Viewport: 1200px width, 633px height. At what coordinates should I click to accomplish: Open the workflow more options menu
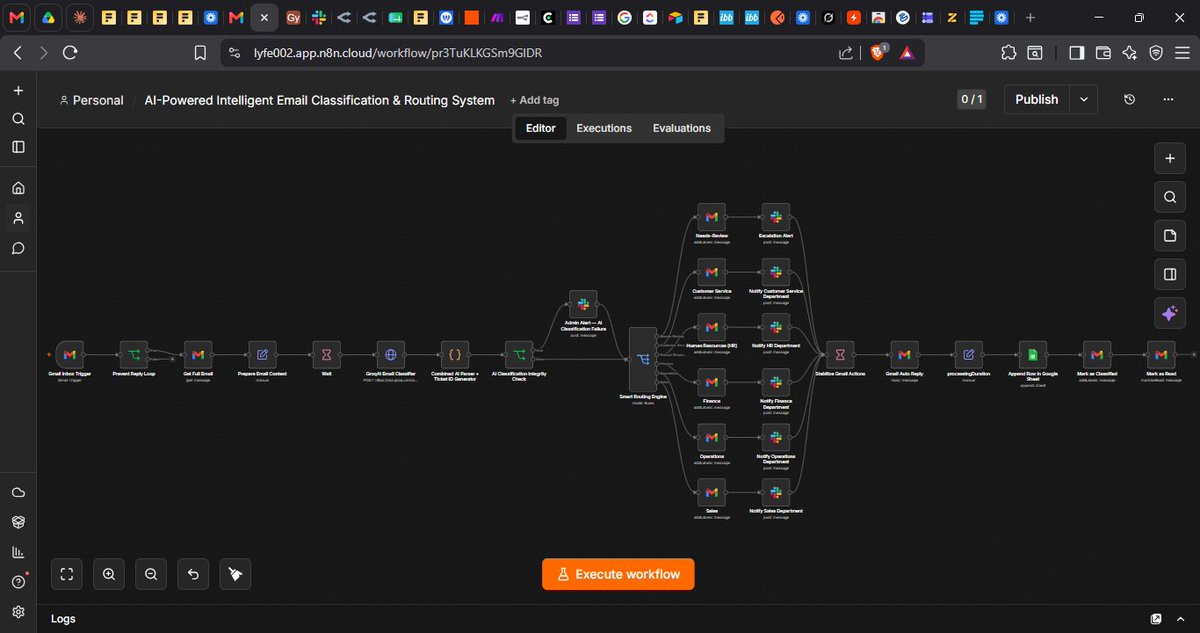pos(1168,100)
